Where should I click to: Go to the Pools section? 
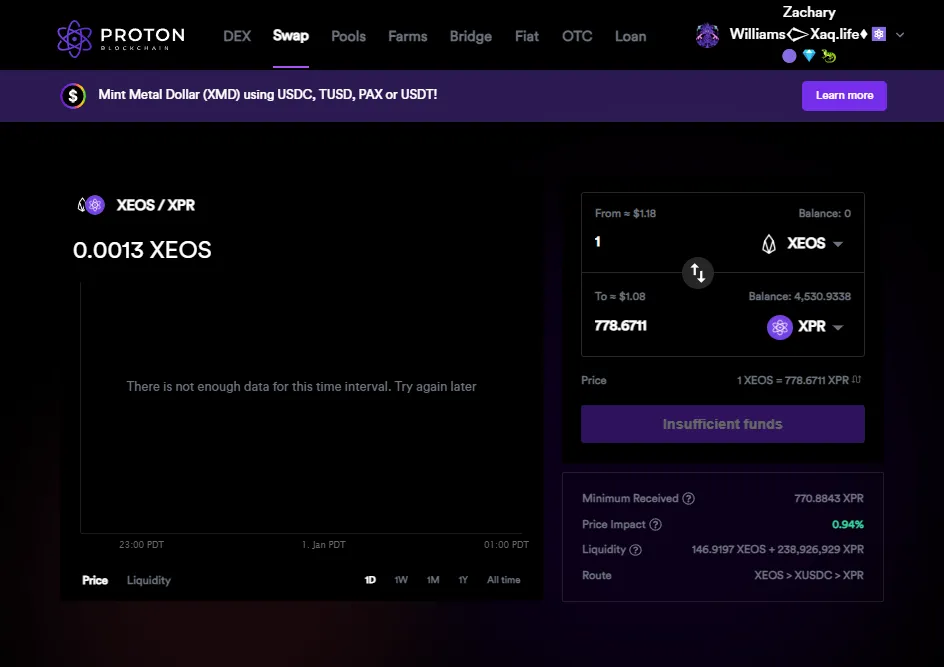pyautogui.click(x=349, y=36)
